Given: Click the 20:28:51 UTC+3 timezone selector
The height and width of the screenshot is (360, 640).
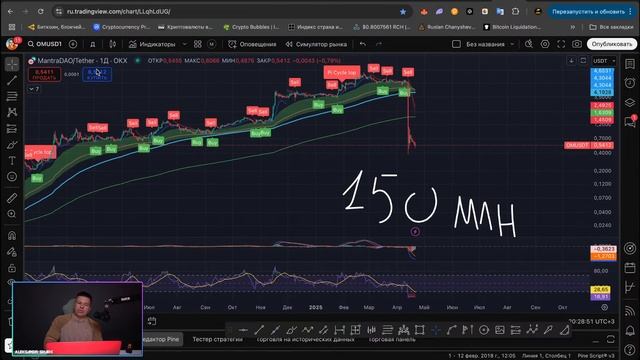Looking at the screenshot, I should (x=591, y=322).
